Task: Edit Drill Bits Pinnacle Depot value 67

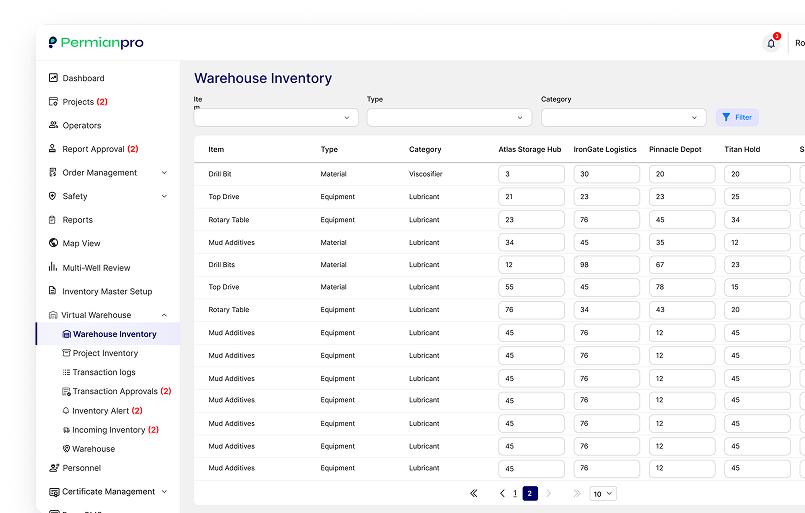Action: tap(682, 265)
